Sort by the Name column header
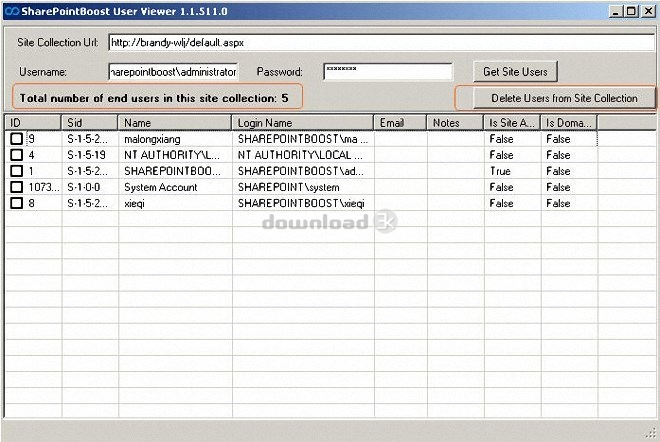 175,122
